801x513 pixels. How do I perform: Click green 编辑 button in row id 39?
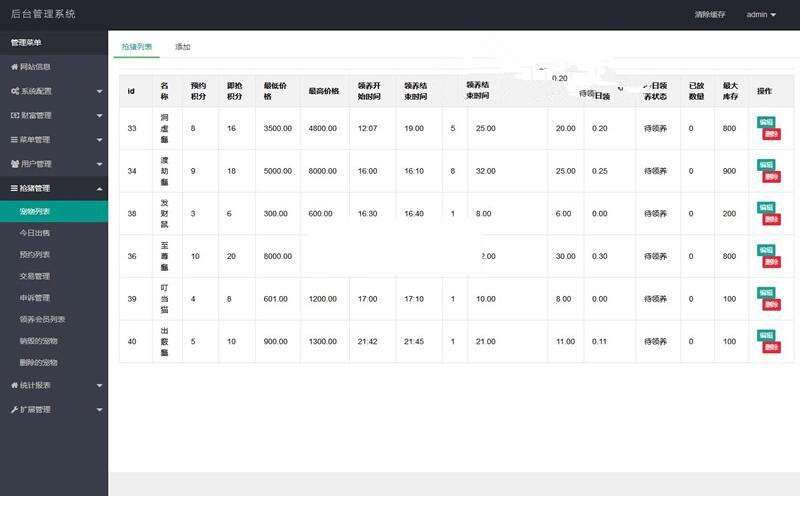(x=766, y=293)
